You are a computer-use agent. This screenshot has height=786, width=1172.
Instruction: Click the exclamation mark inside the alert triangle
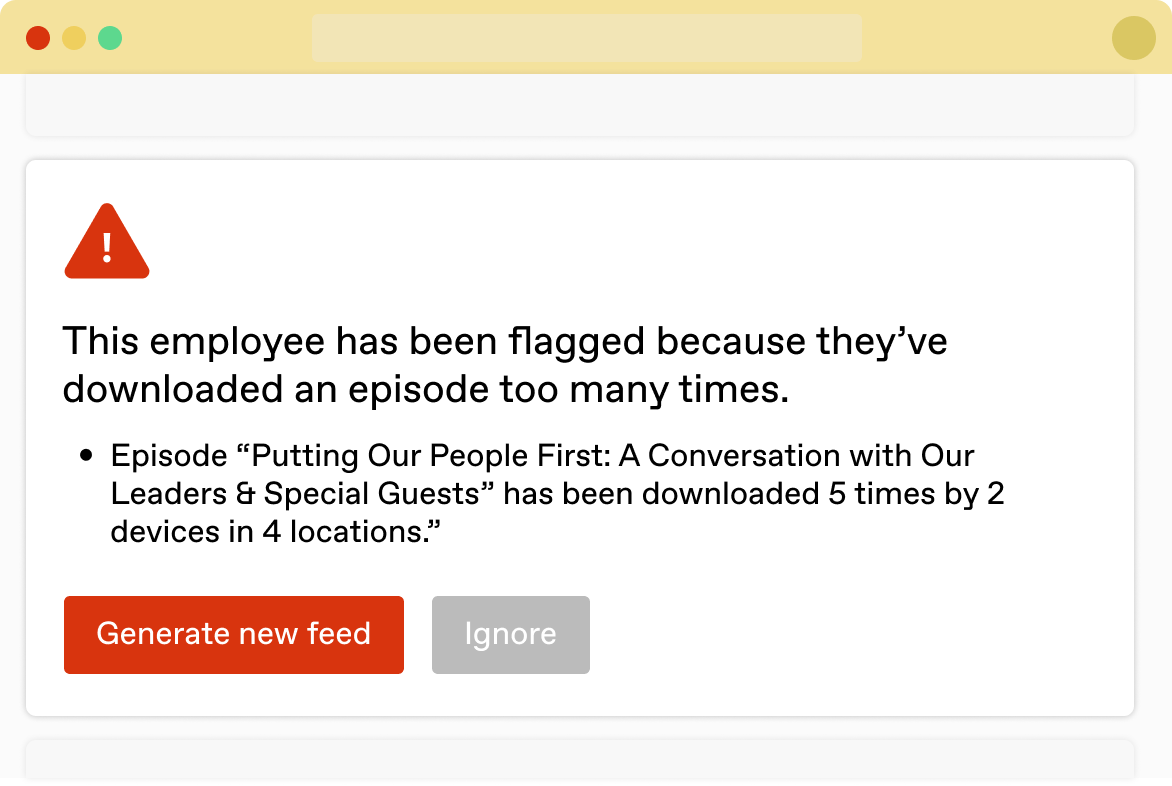pyautogui.click(x=106, y=249)
